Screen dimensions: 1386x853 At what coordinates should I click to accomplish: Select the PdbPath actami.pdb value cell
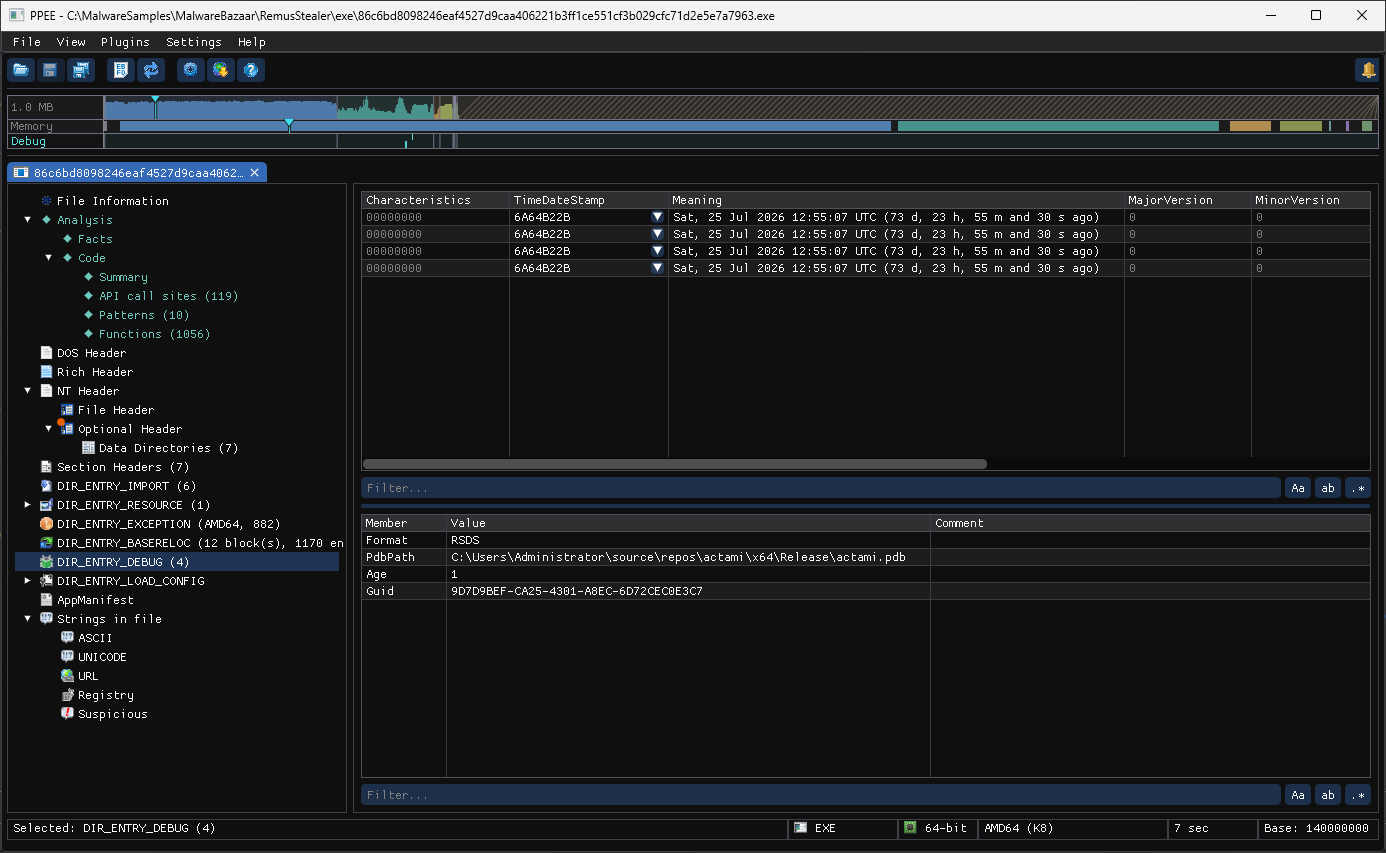(x=688, y=557)
